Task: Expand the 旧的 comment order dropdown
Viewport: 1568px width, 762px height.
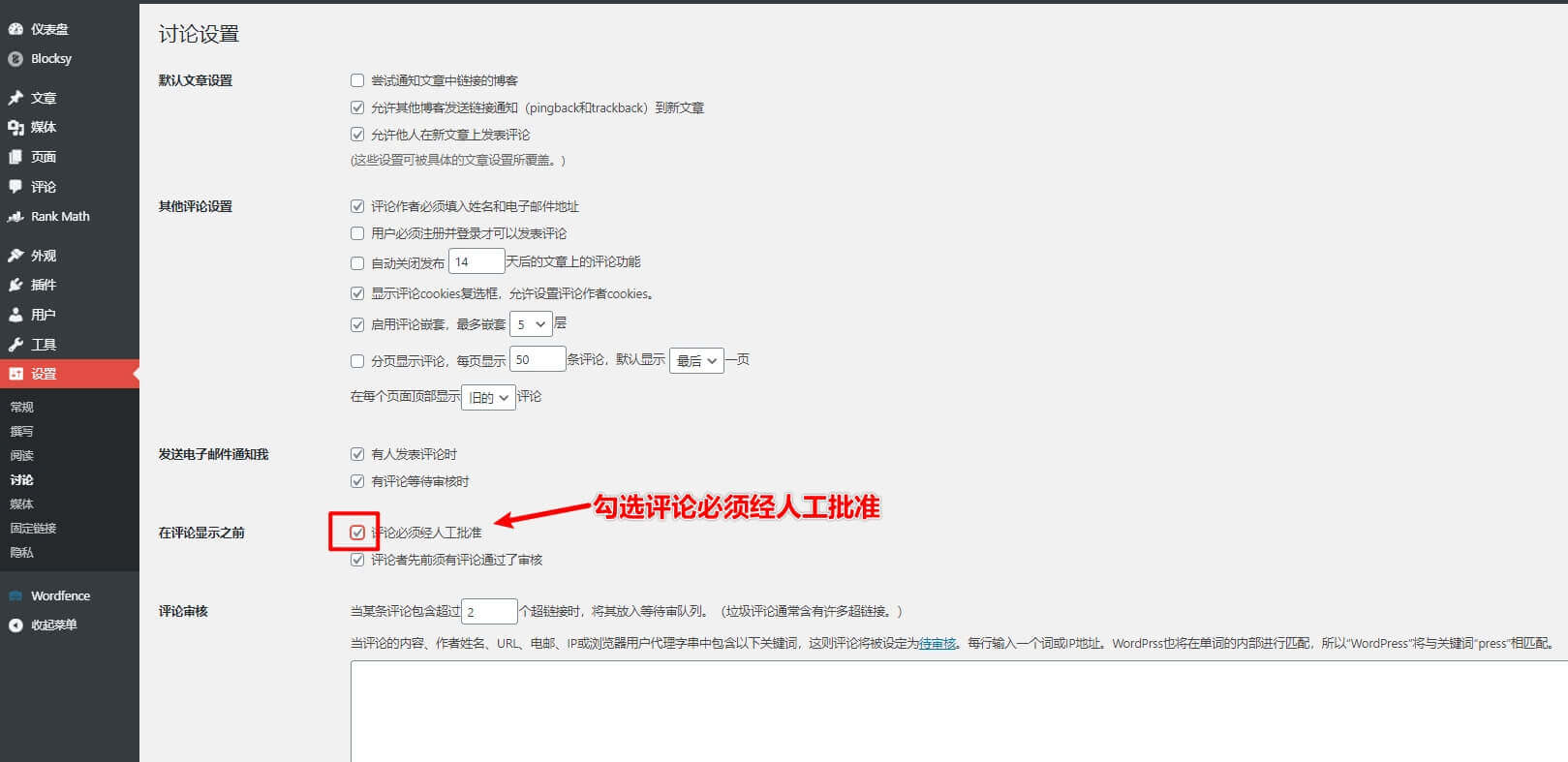Action: (x=488, y=398)
